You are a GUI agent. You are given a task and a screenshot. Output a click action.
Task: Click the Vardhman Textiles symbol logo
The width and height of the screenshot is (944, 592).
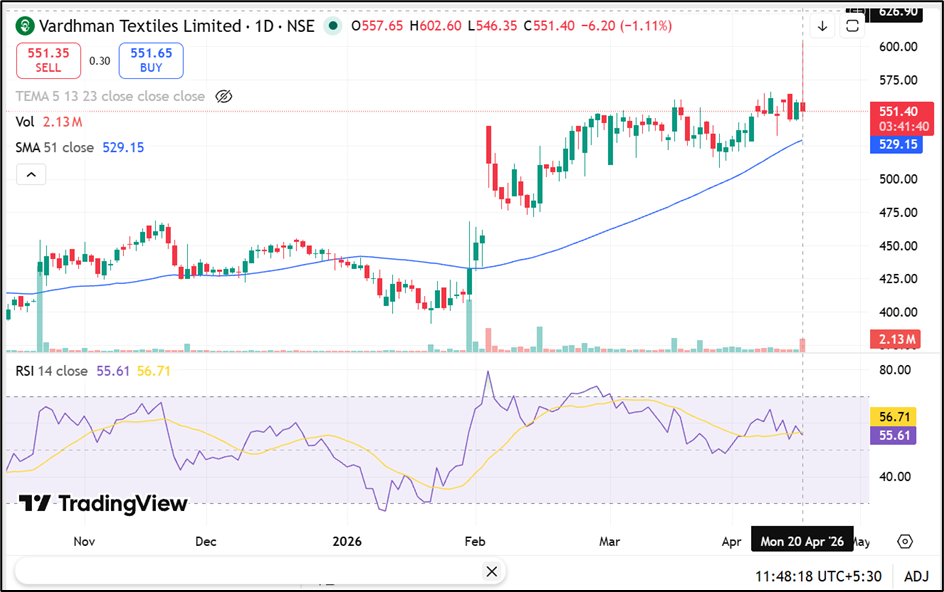[x=25, y=25]
